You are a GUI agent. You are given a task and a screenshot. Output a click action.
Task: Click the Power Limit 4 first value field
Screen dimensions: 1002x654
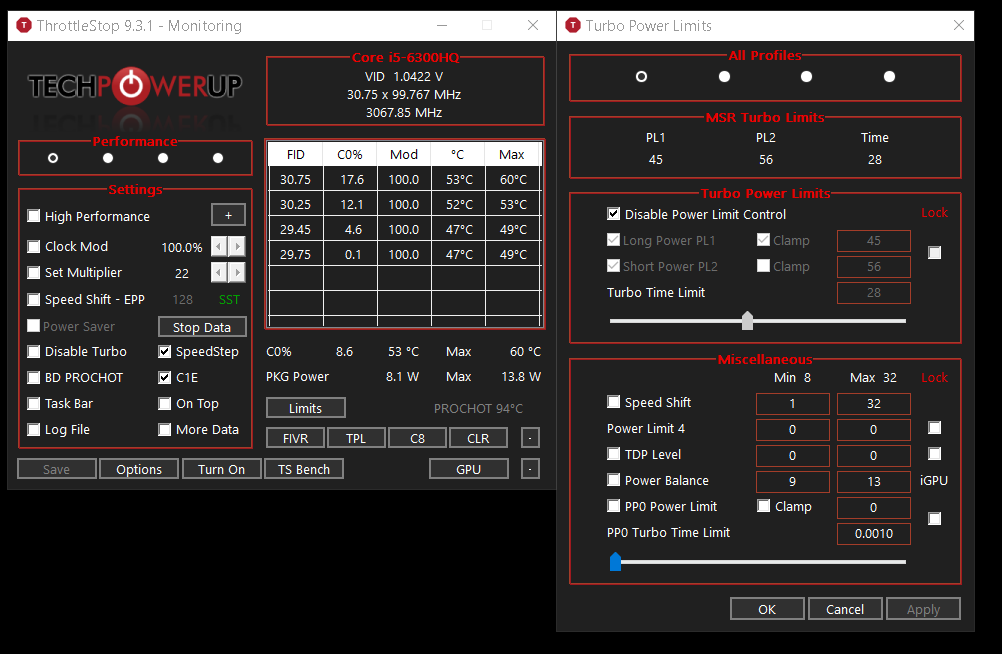[792, 430]
